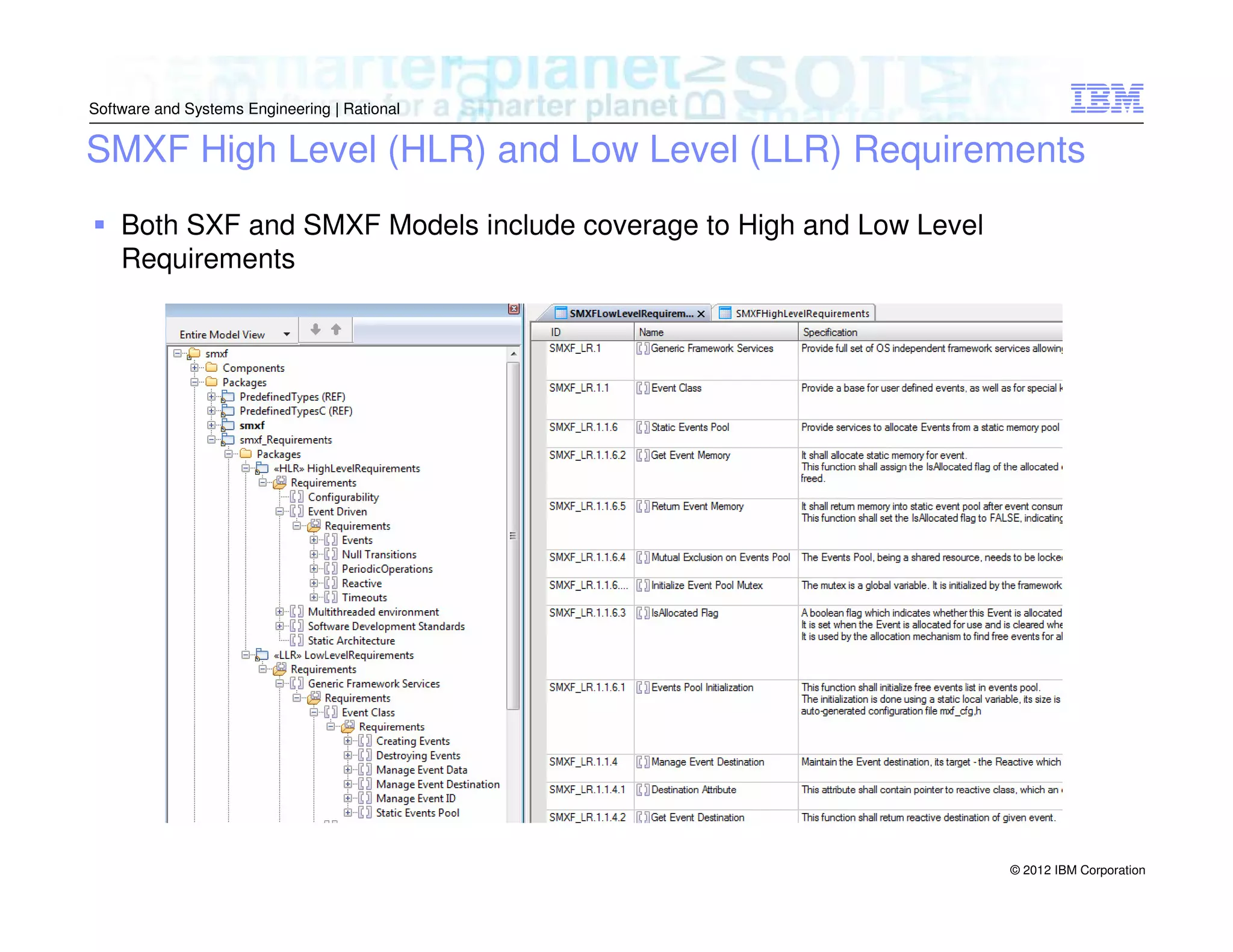Viewport: 1233px width, 952px height.
Task: Click the down arrow navigation icon
Action: (315, 329)
